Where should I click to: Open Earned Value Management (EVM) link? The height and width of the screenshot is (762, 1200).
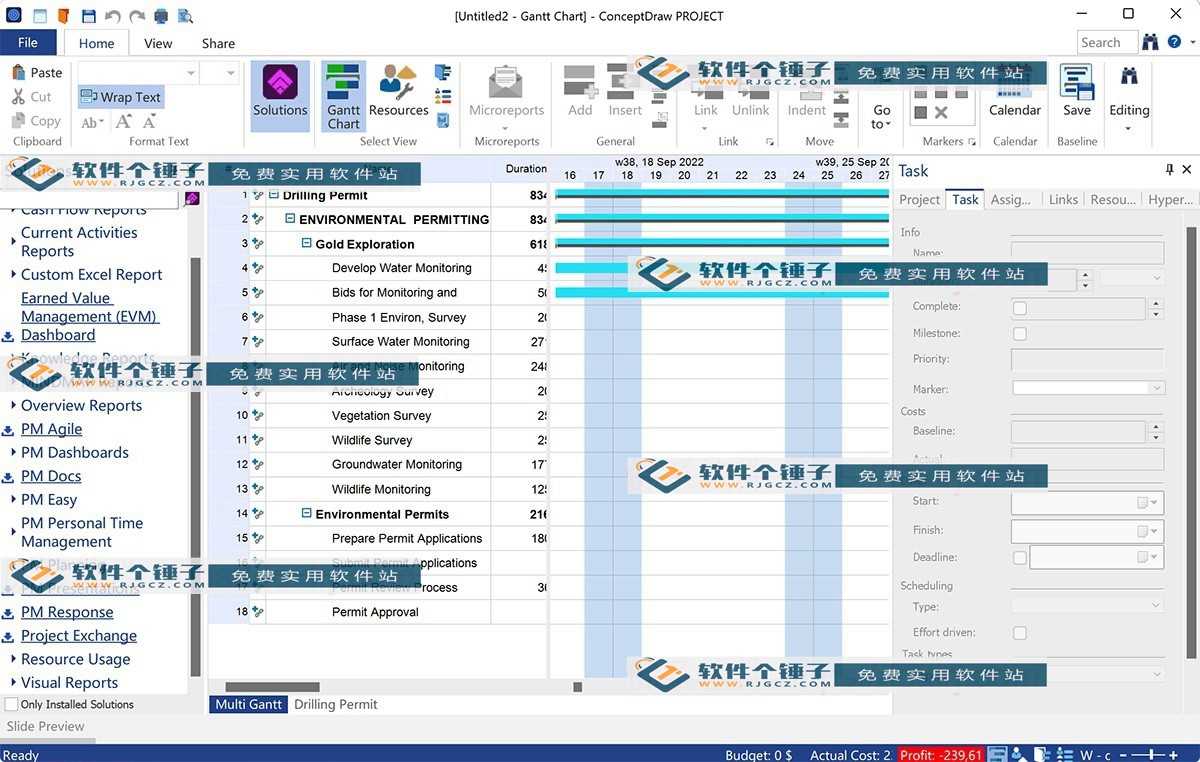(x=90, y=307)
